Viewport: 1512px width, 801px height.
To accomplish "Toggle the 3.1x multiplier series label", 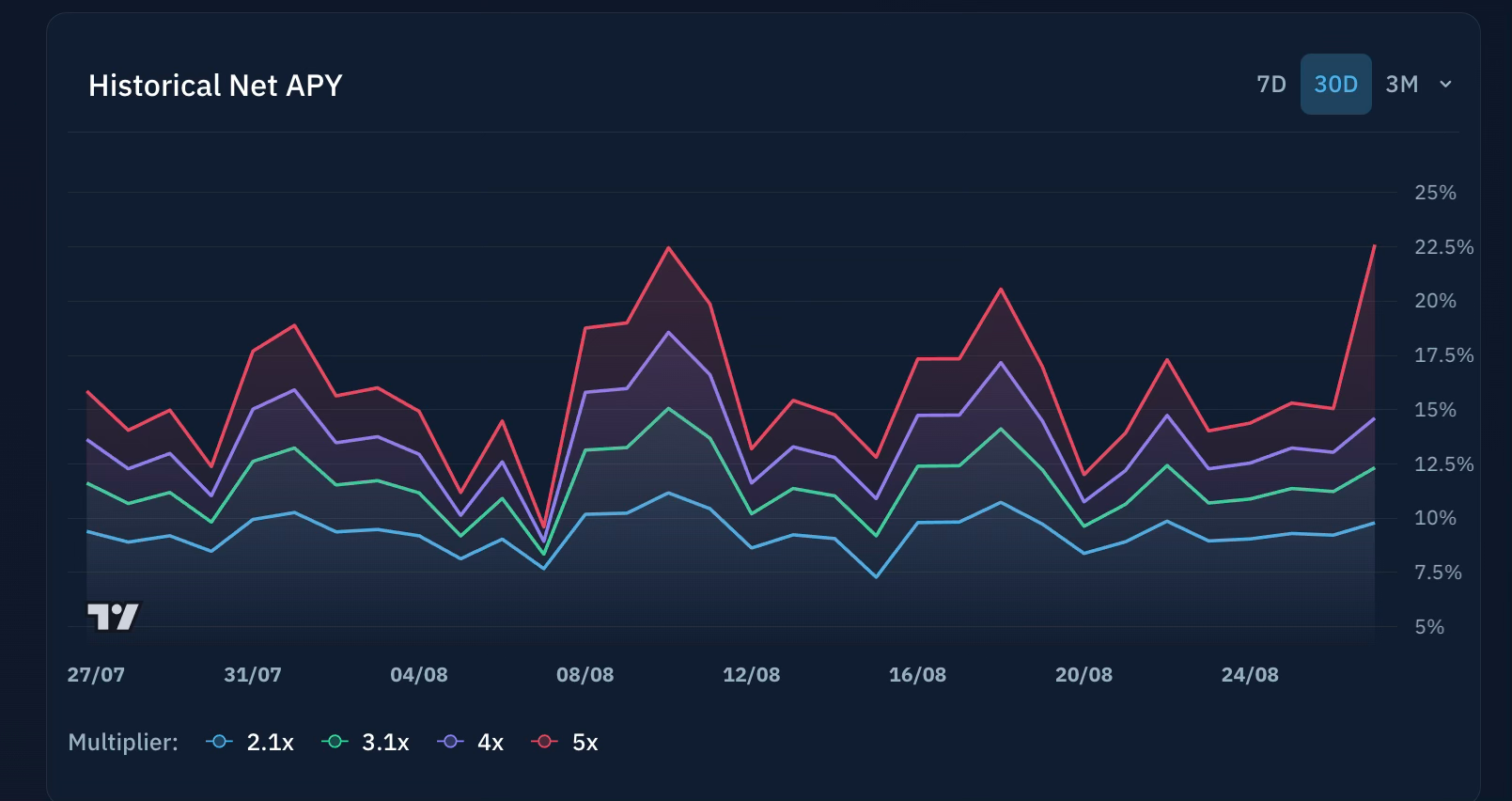I will (x=385, y=743).
